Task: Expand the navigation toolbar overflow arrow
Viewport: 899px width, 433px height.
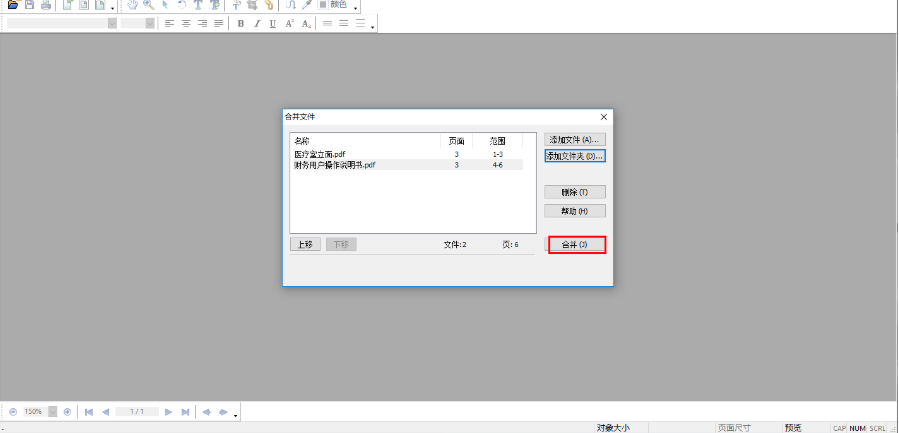Action: click(235, 415)
